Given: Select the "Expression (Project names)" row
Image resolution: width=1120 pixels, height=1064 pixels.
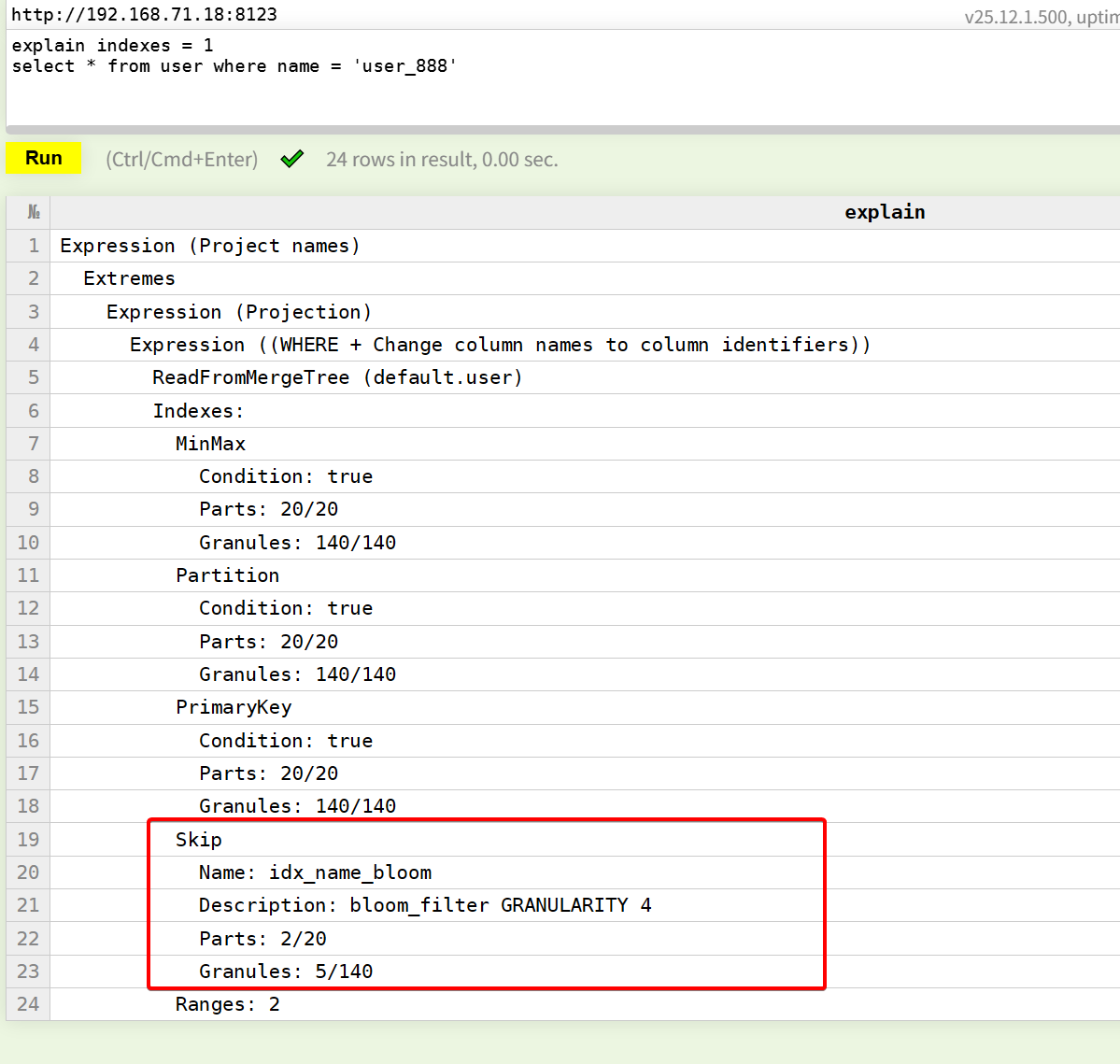Looking at the screenshot, I should (x=210, y=246).
